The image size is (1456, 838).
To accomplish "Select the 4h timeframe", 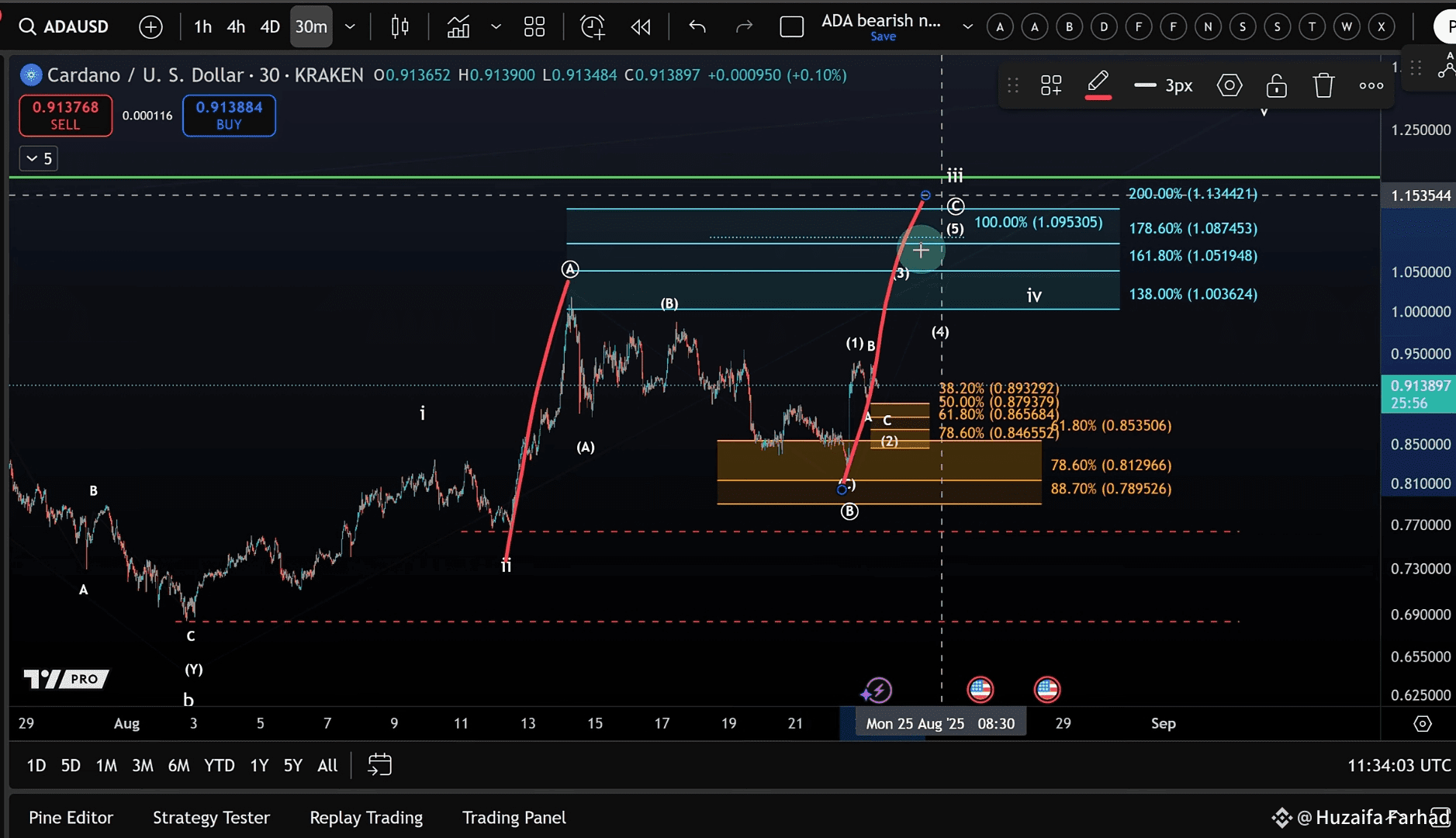I will (x=236, y=27).
